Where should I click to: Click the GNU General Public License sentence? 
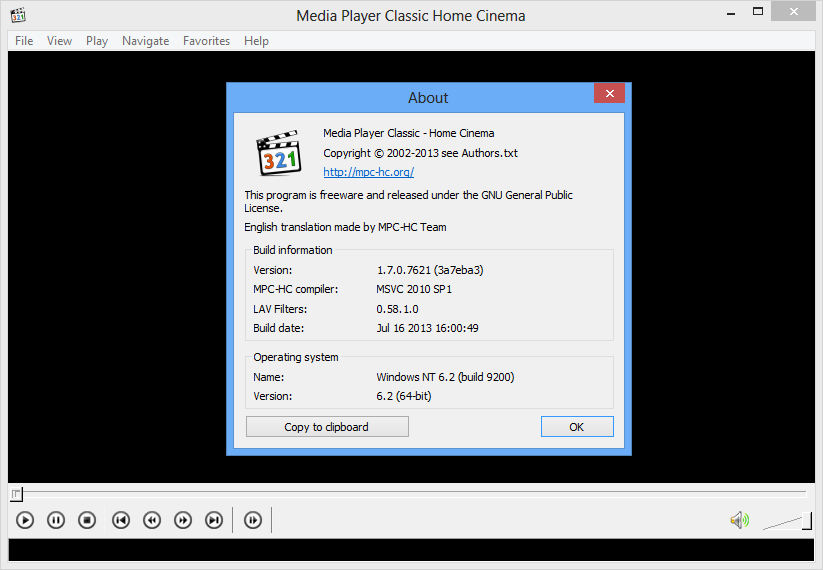[x=408, y=202]
